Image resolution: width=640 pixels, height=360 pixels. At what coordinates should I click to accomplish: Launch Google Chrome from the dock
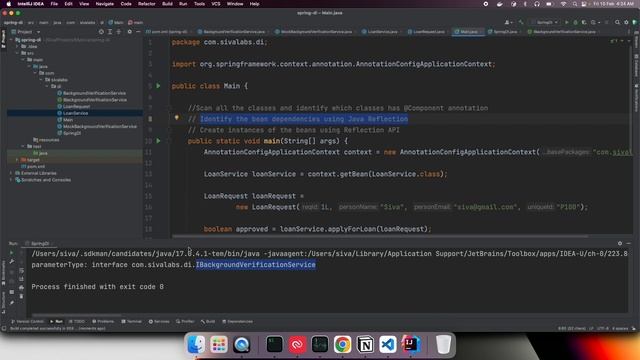(342, 344)
